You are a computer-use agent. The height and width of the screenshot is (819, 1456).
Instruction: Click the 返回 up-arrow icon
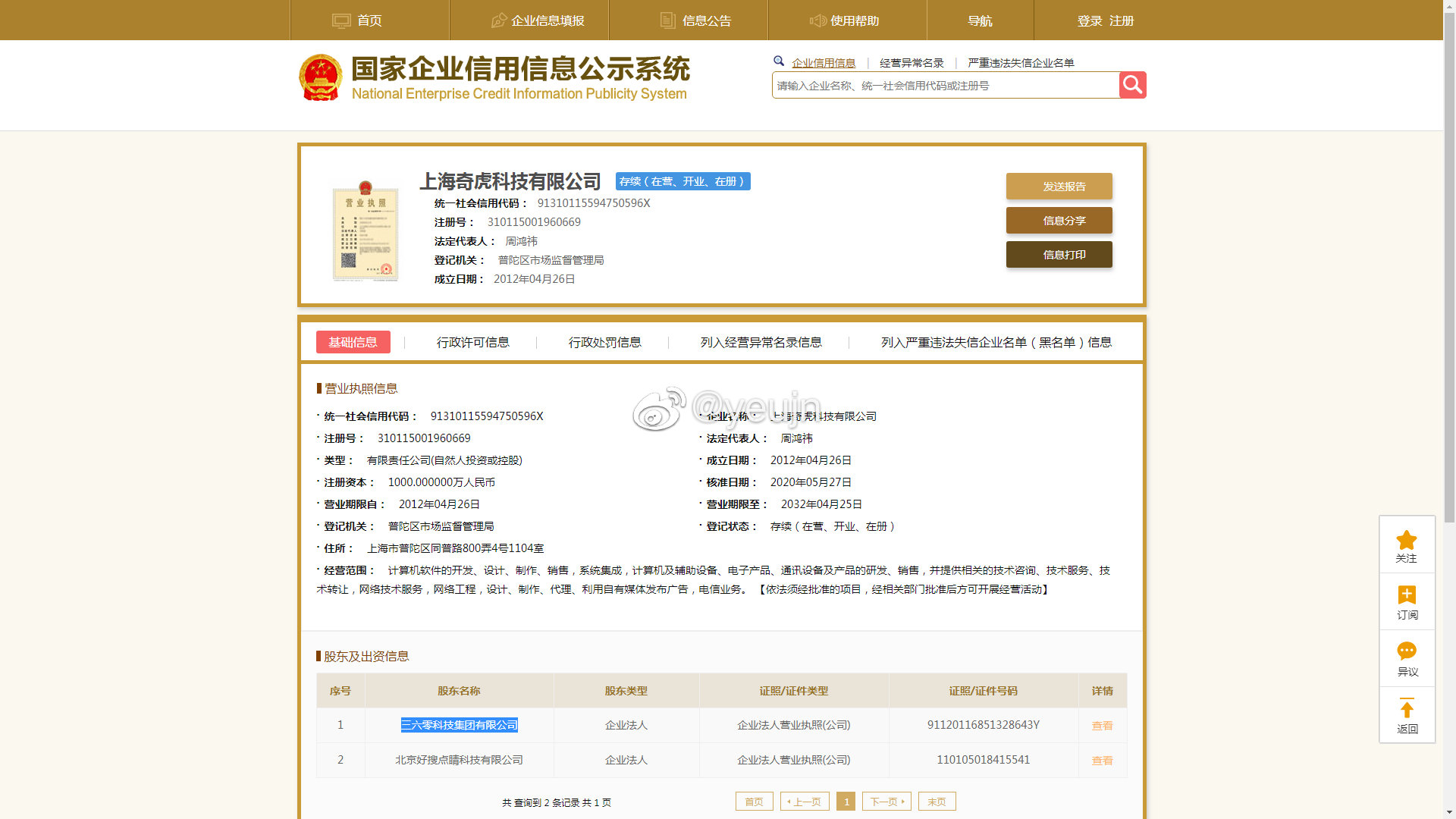[1407, 708]
